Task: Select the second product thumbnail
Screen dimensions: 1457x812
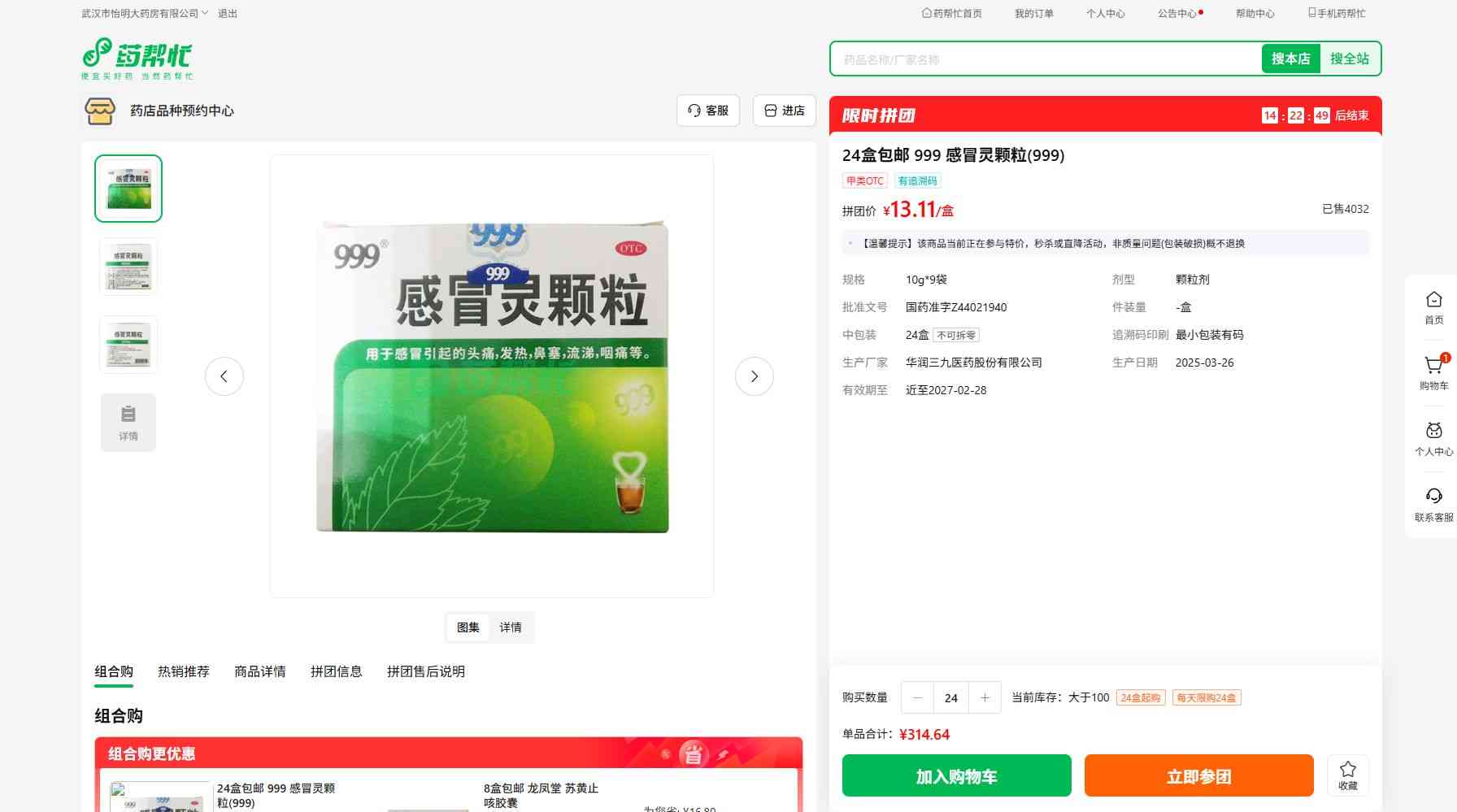Action: [x=128, y=267]
